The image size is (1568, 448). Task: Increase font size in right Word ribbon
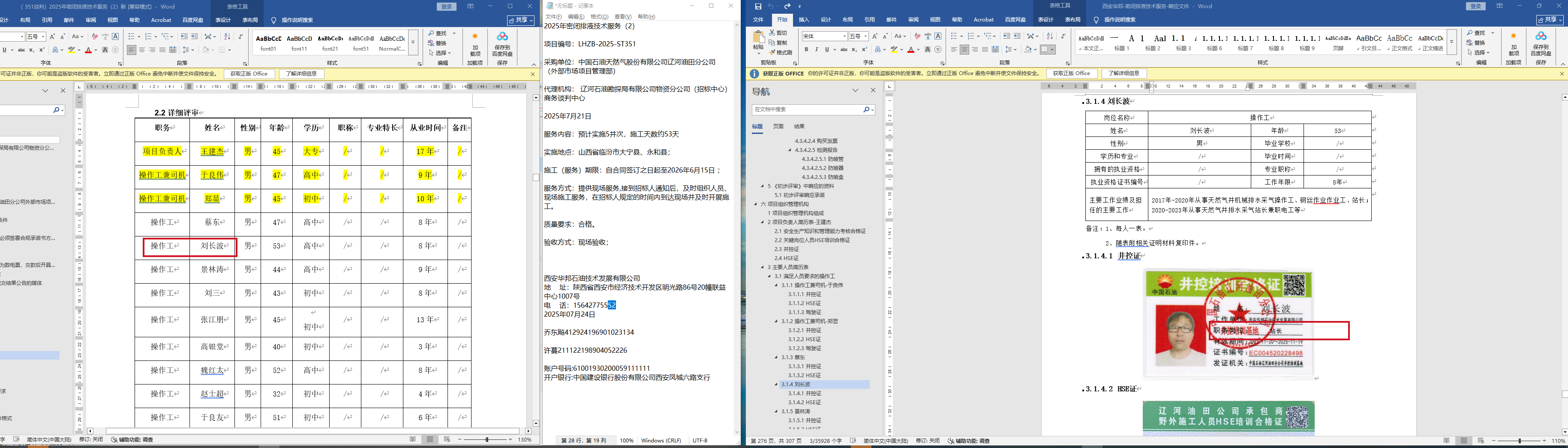[875, 36]
